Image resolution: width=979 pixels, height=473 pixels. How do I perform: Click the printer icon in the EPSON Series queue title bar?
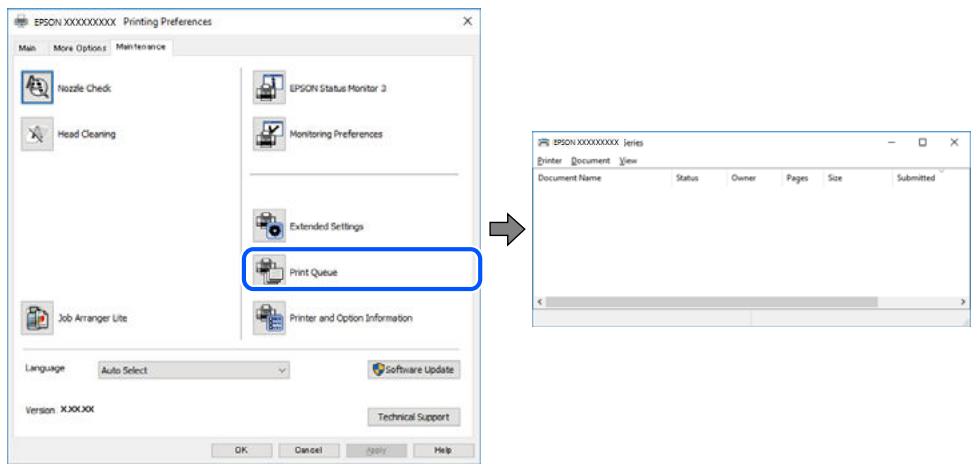click(x=544, y=142)
